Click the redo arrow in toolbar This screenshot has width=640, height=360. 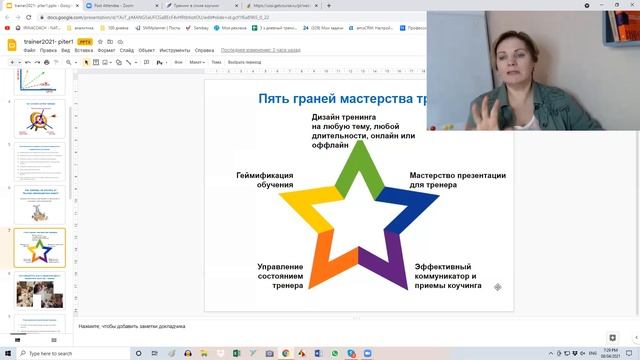(37, 62)
